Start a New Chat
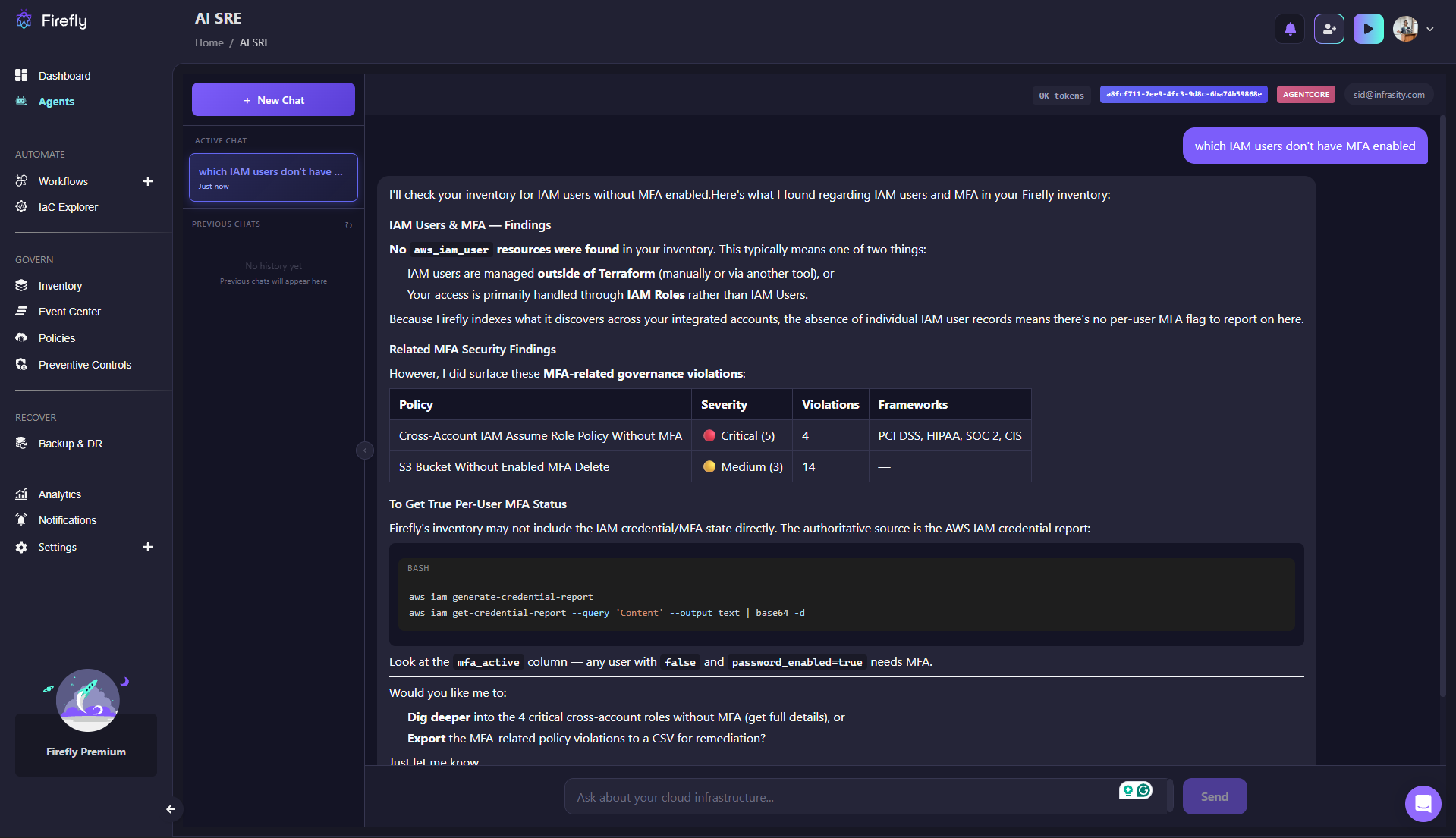 point(273,99)
